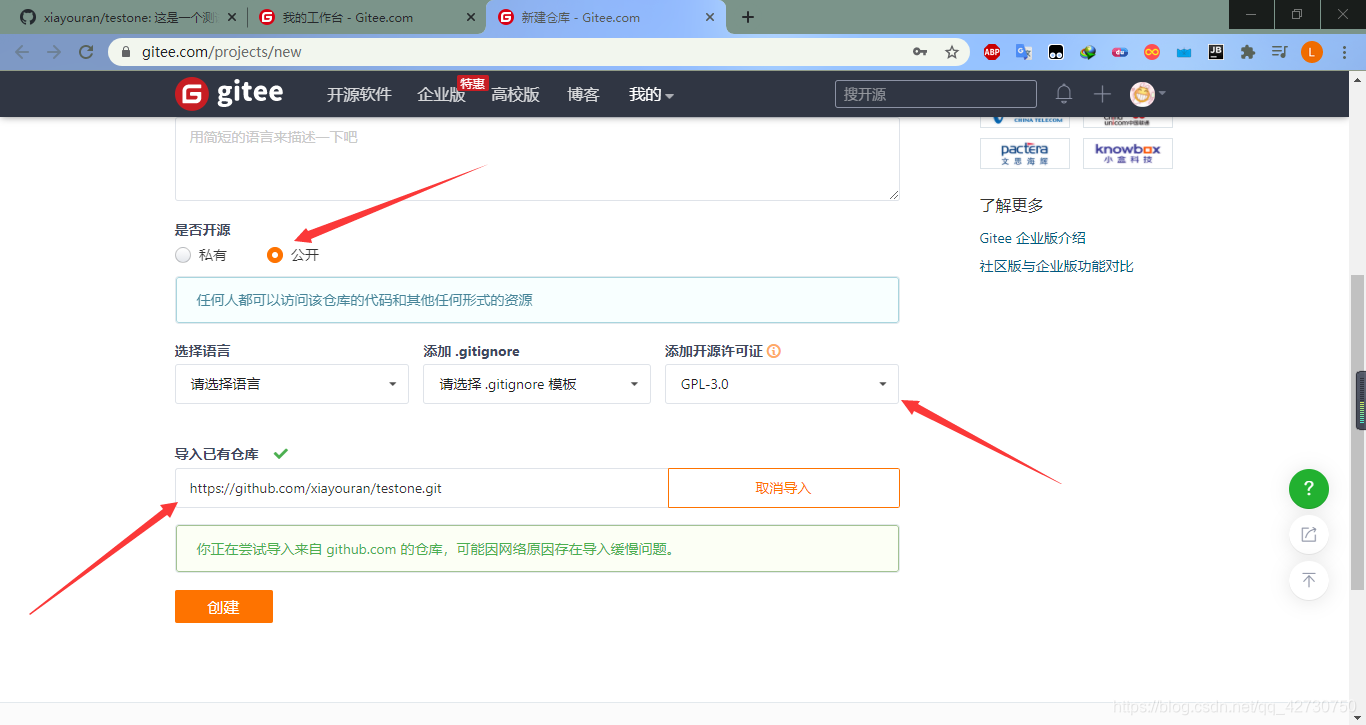The image size is (1366, 725).
Task: Click the license info icon
Action: coord(774,351)
